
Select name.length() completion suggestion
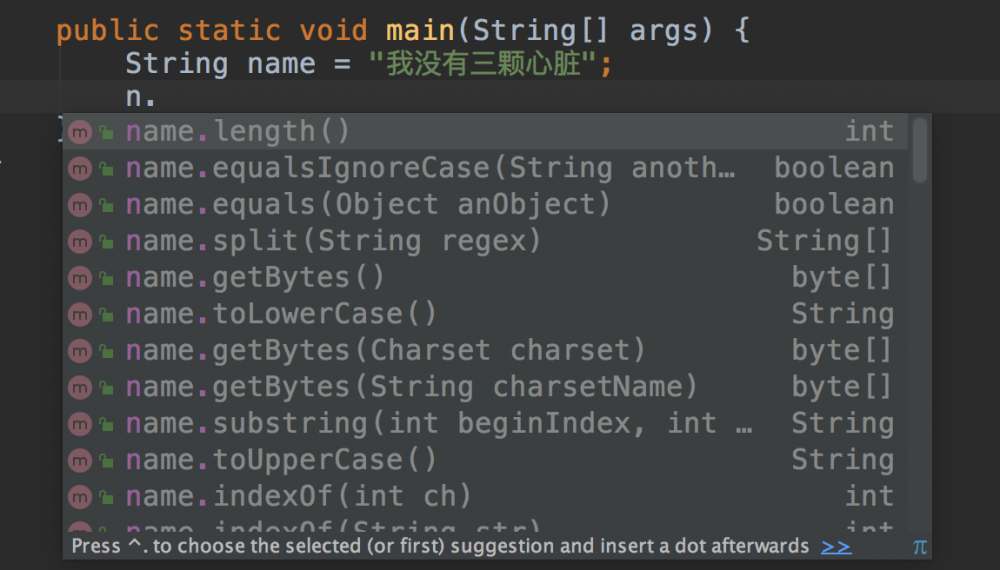(238, 132)
